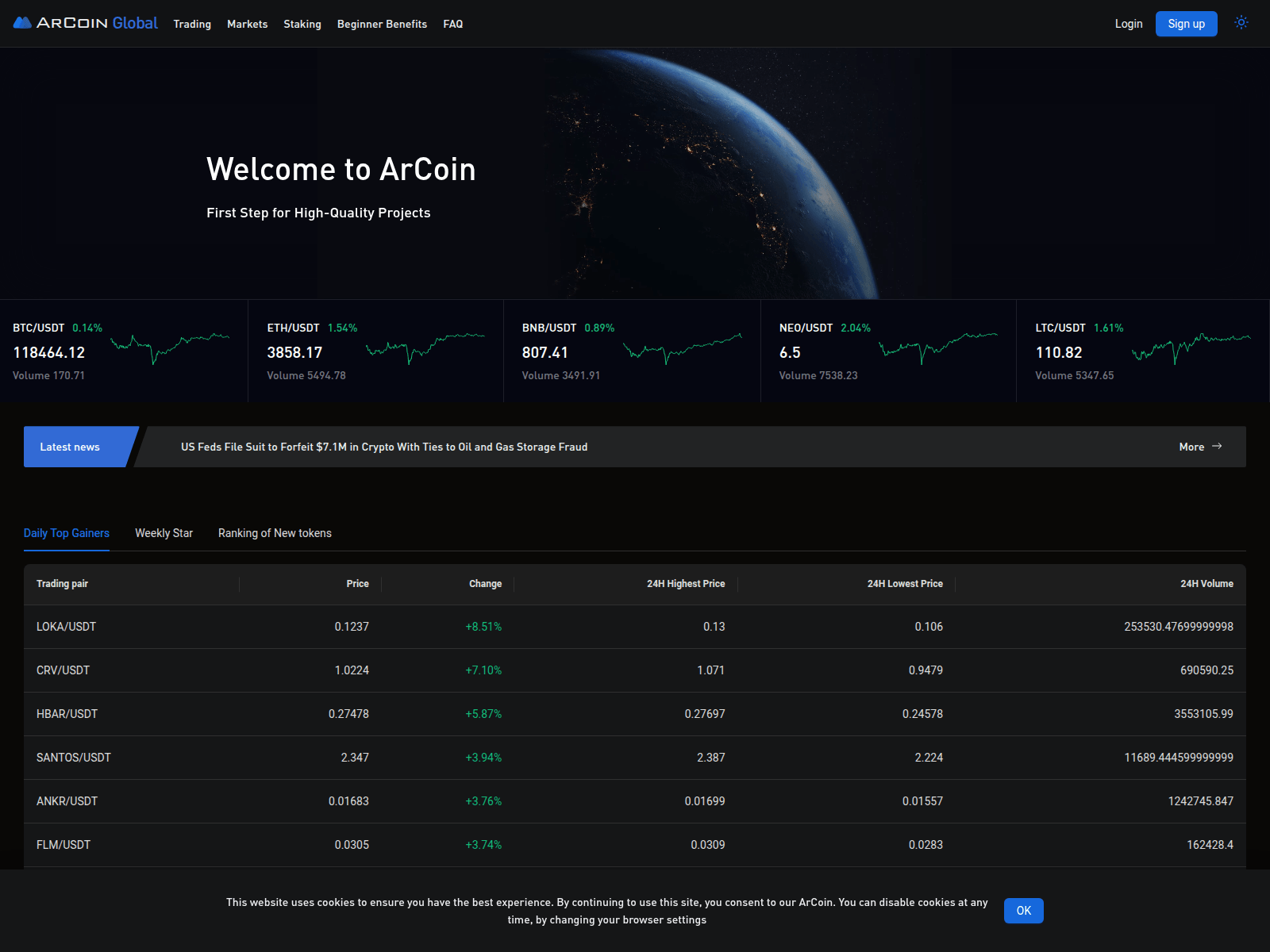Click the ETH/USDT mini chart
1270x952 pixels.
click(x=425, y=347)
